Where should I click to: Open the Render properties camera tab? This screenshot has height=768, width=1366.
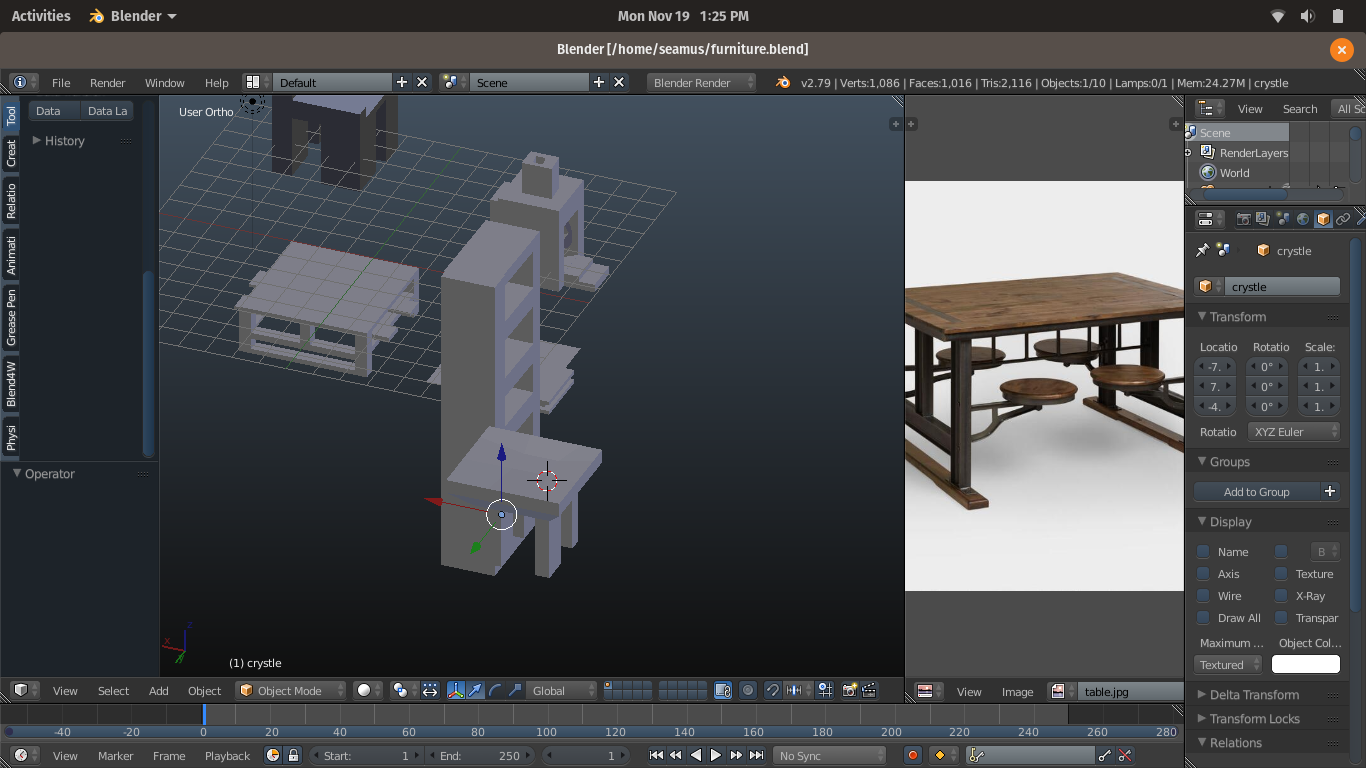pyautogui.click(x=1243, y=219)
